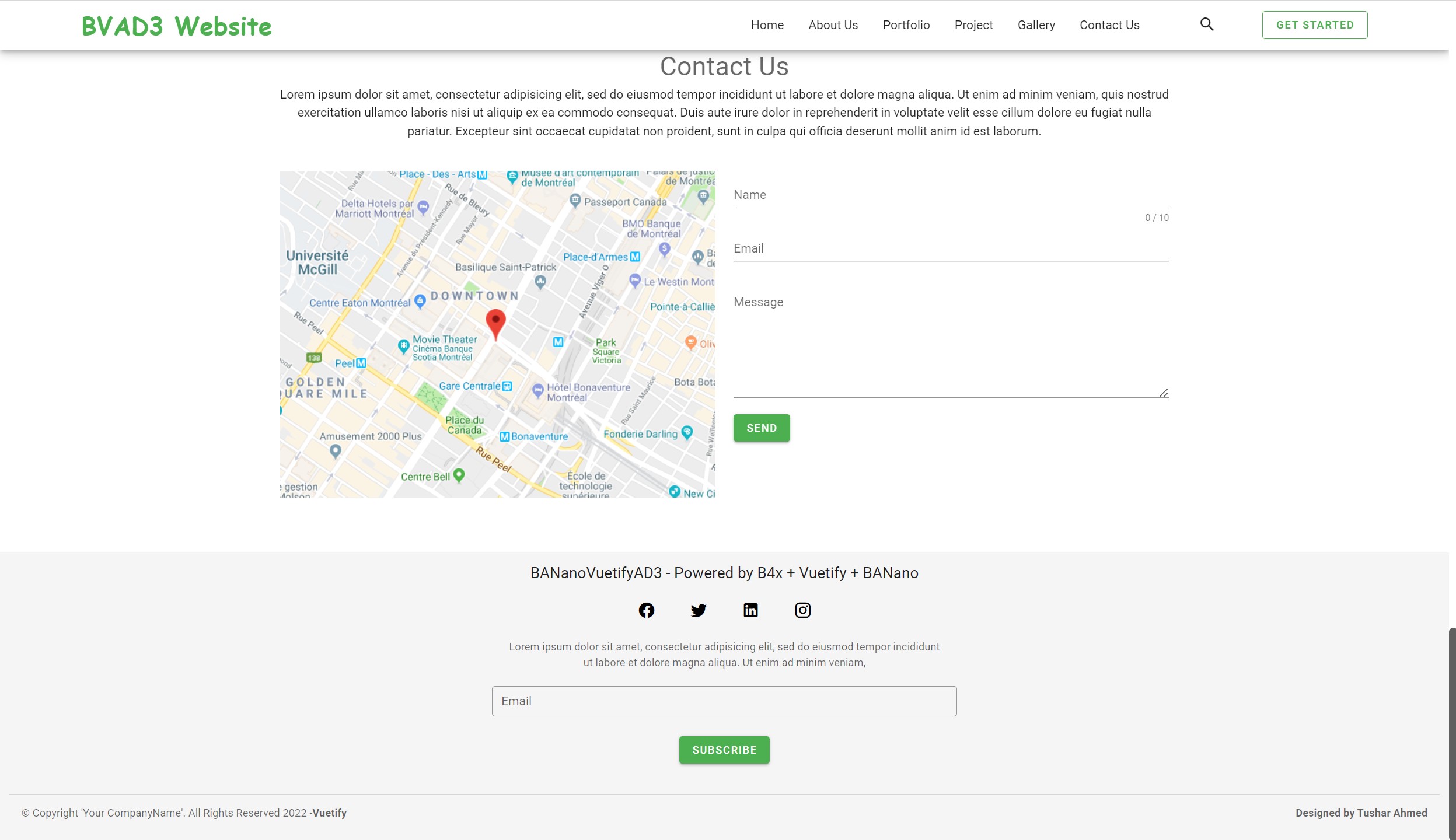Open the Instagram social icon
The width and height of the screenshot is (1456, 840).
point(802,610)
